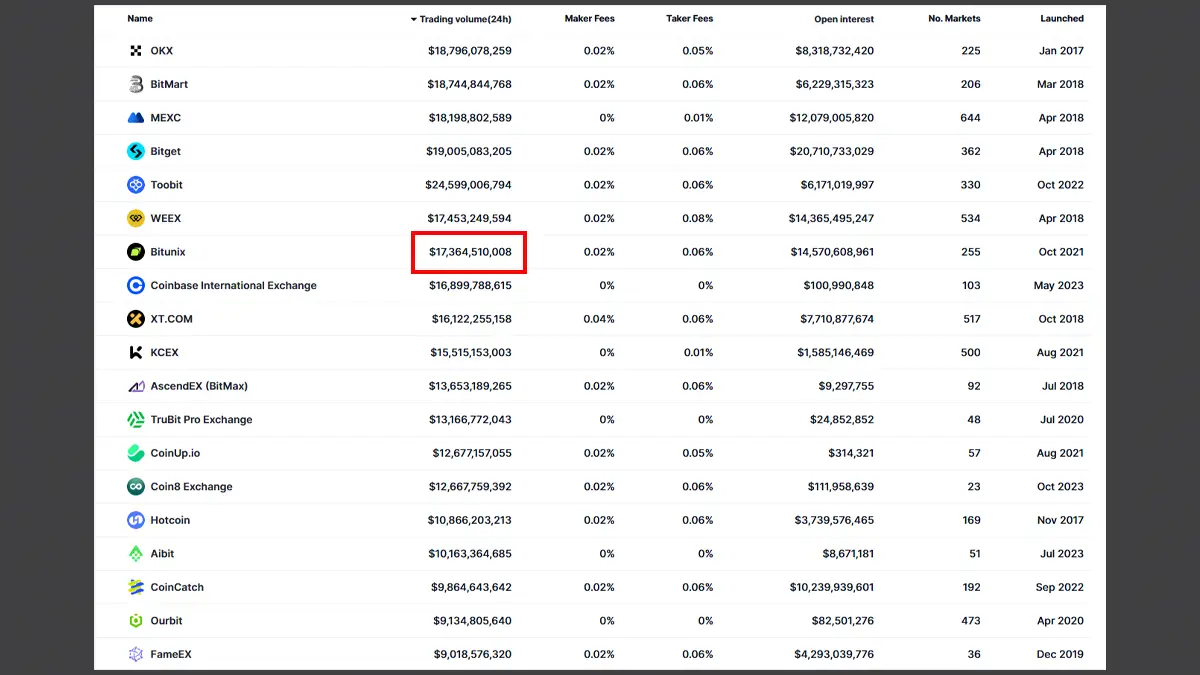
Task: Select Bitget open interest $20,710,733,029
Action: click(x=831, y=151)
